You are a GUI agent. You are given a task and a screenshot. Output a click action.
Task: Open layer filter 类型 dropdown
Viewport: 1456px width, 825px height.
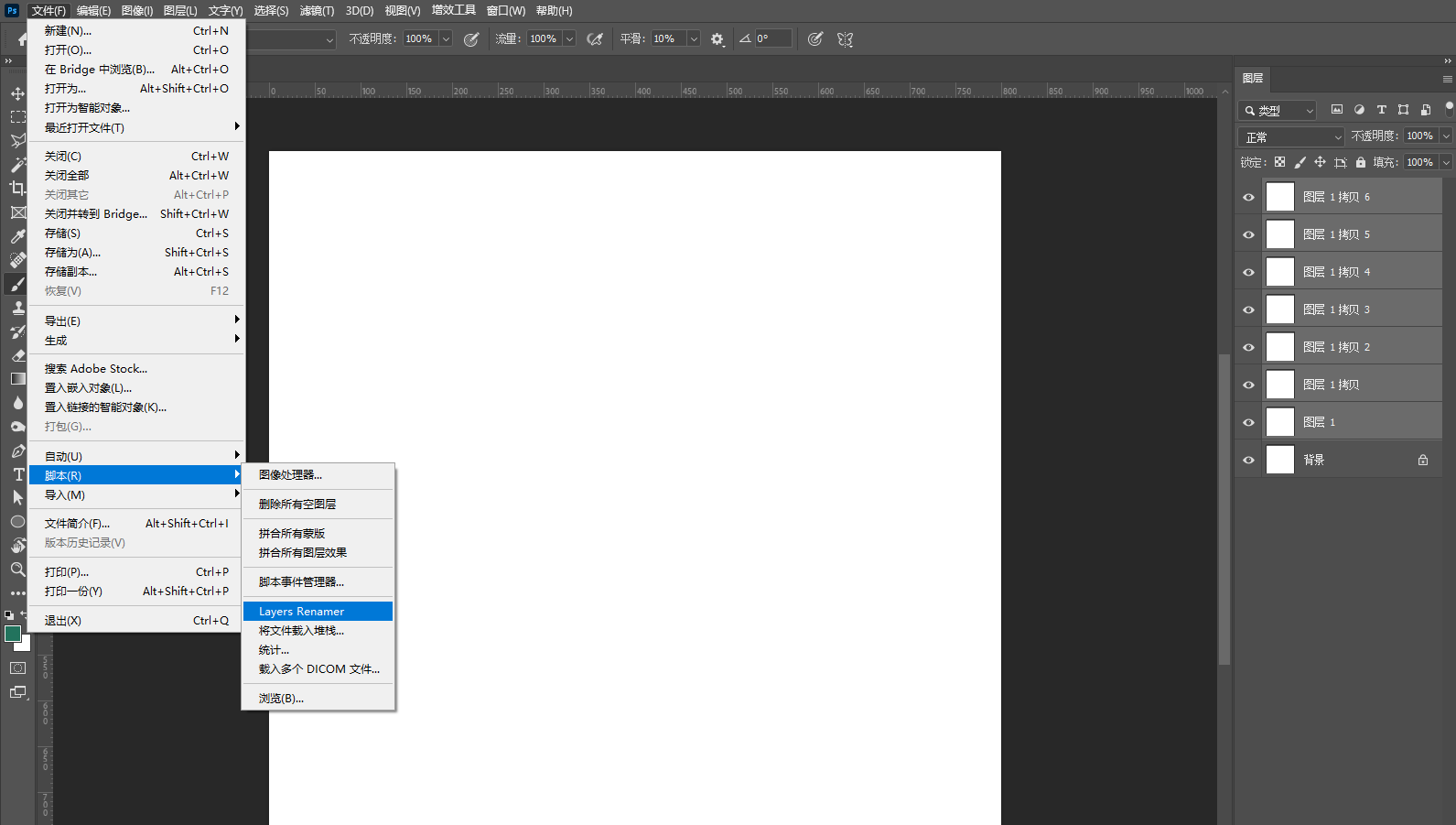tap(1277, 111)
